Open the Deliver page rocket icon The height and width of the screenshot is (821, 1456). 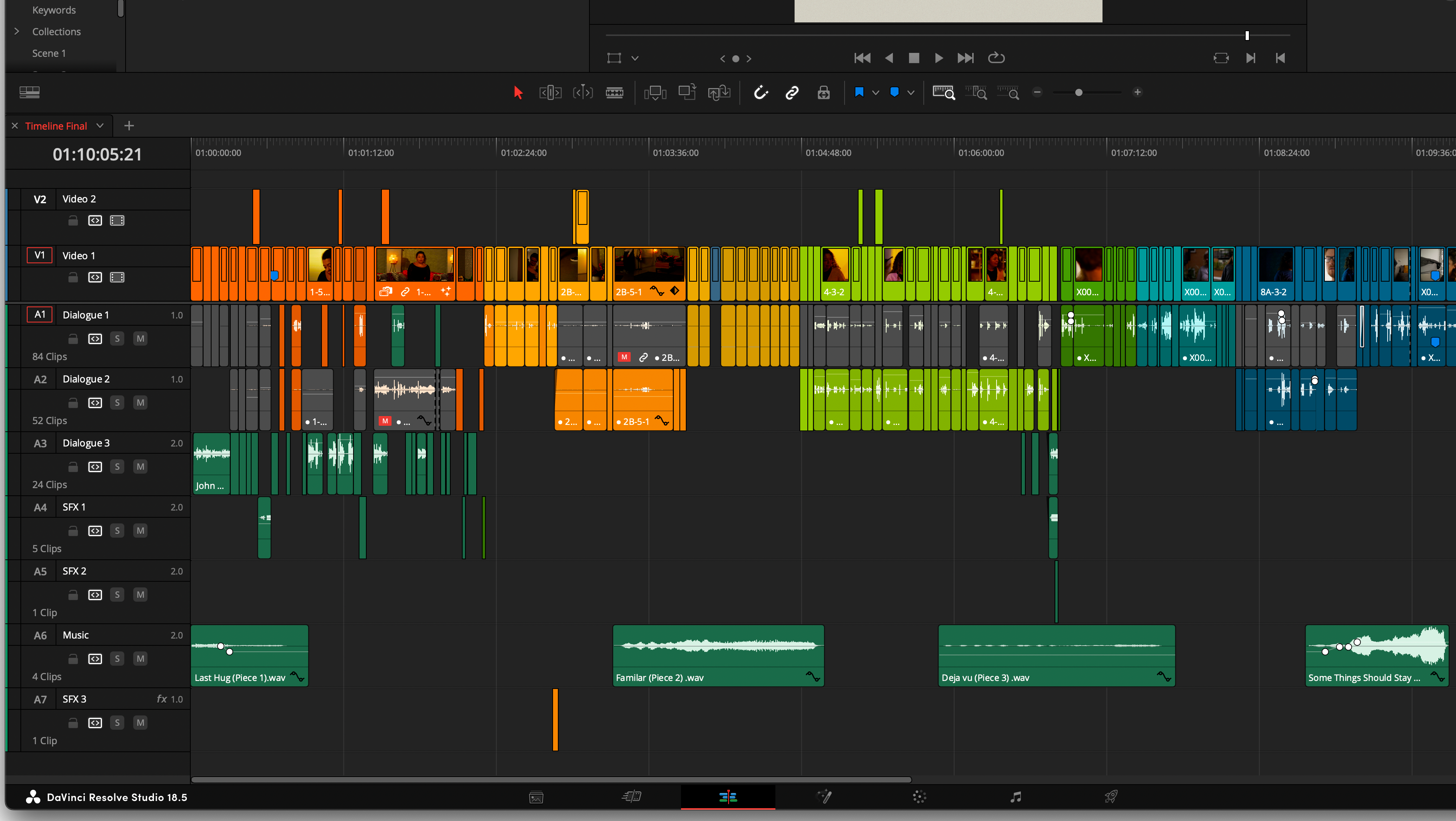1111,797
